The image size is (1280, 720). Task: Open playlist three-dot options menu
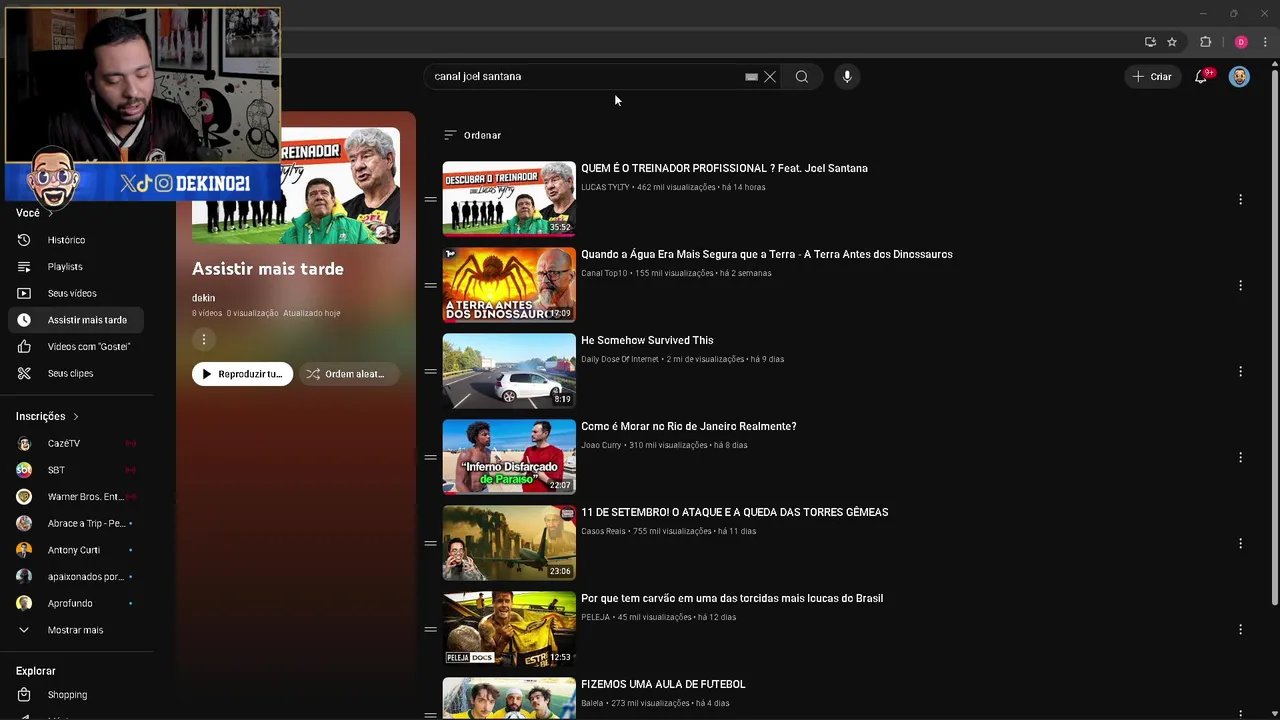(x=203, y=340)
